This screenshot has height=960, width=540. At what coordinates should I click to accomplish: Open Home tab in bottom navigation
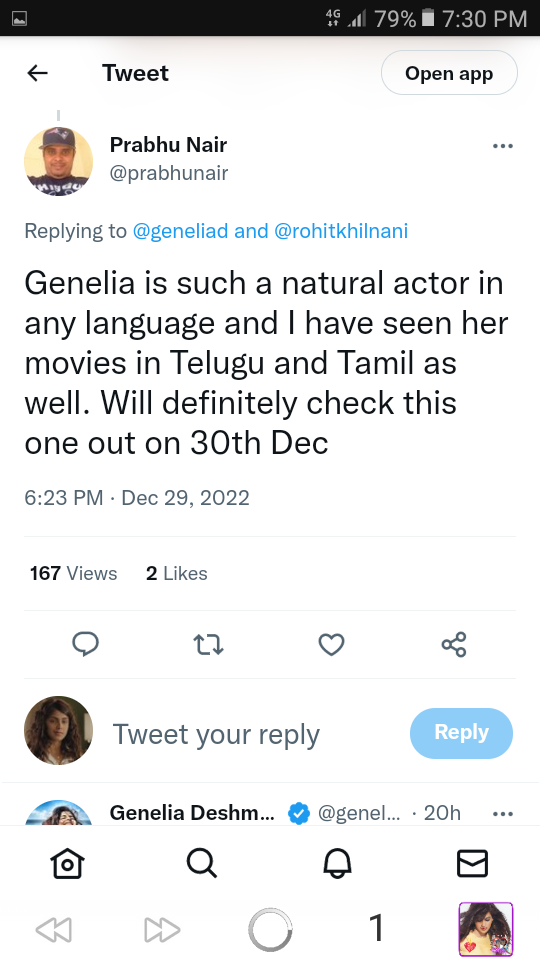tap(67, 864)
